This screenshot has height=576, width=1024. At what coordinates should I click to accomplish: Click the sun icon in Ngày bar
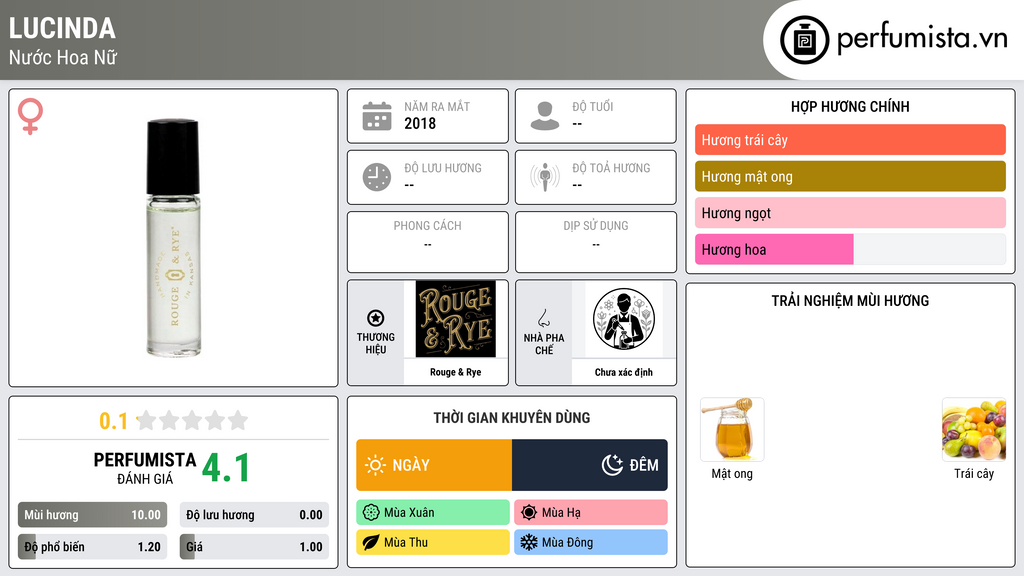click(375, 465)
